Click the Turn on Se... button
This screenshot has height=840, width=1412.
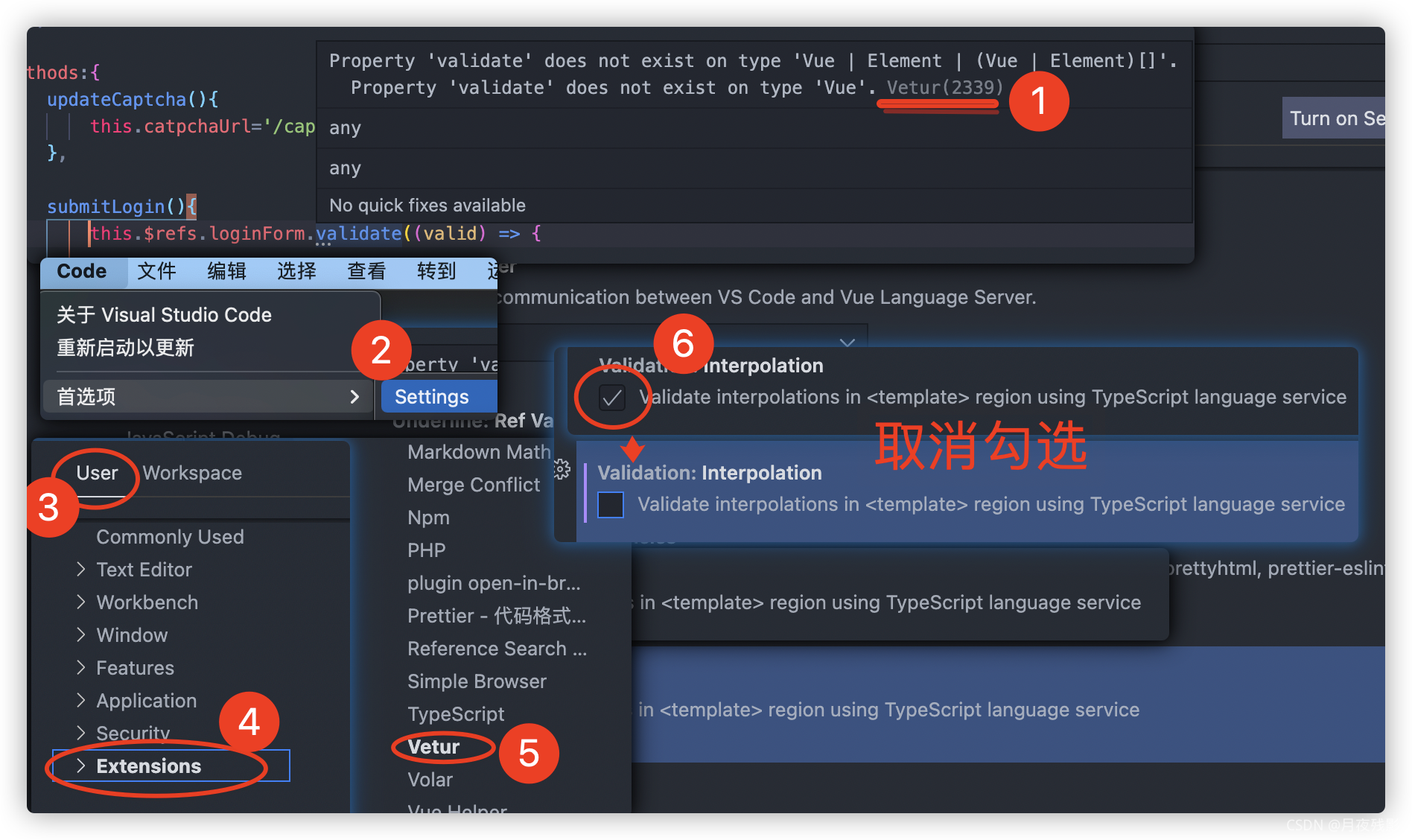pos(1334,118)
